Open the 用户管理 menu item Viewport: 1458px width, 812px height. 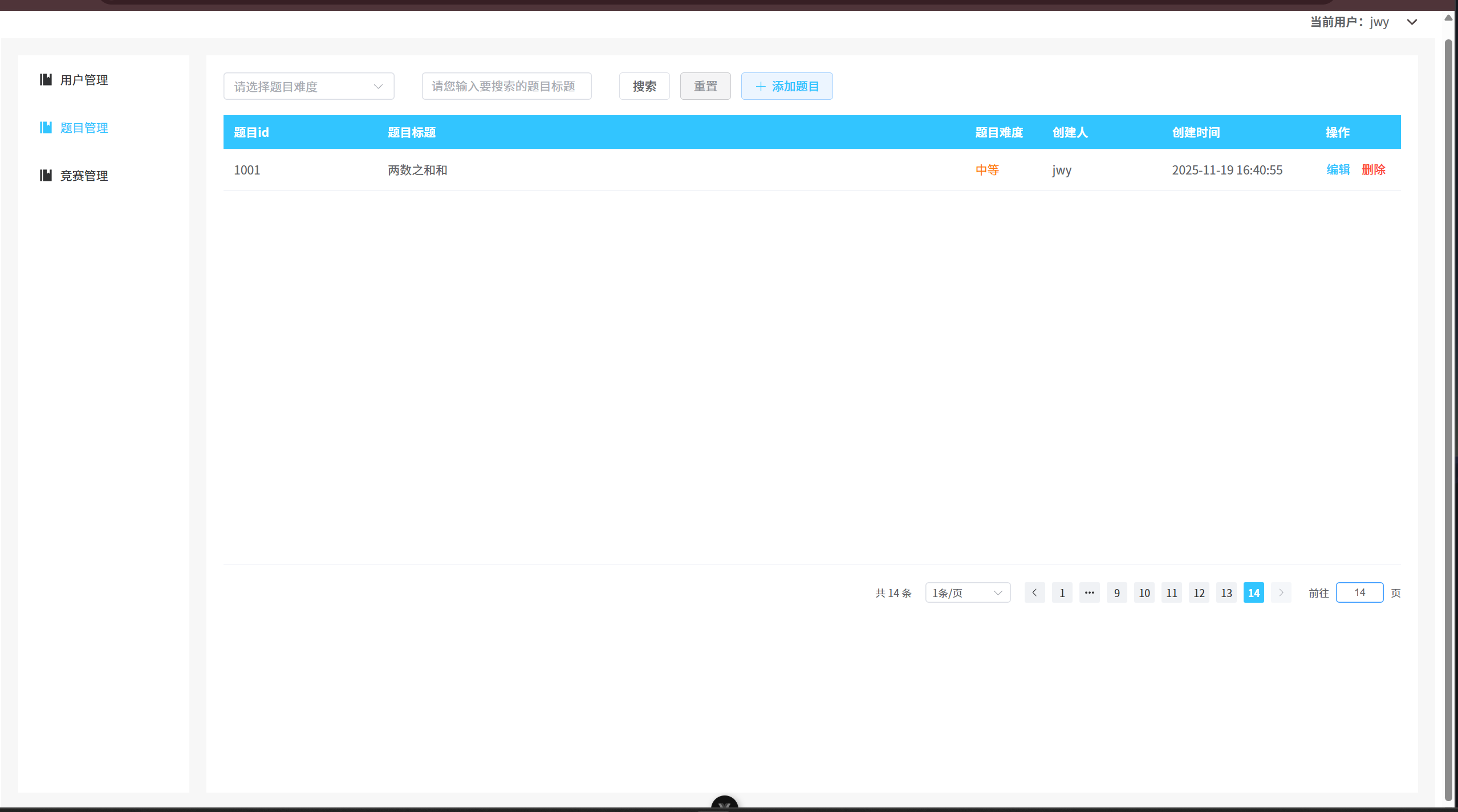84,80
